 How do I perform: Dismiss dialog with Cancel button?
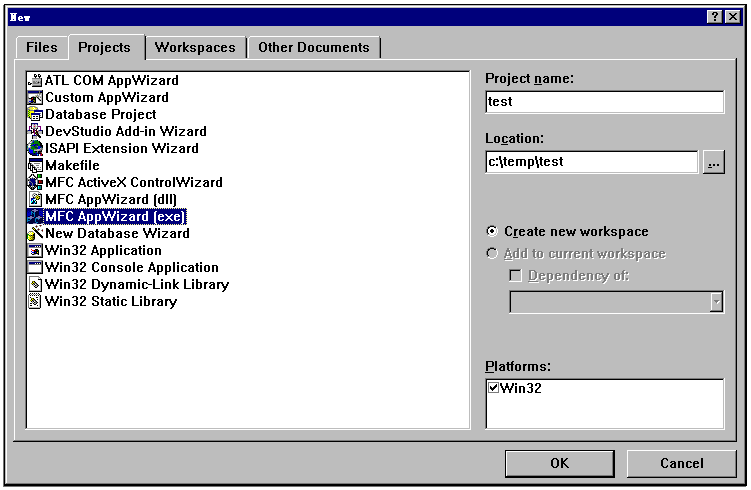682,463
